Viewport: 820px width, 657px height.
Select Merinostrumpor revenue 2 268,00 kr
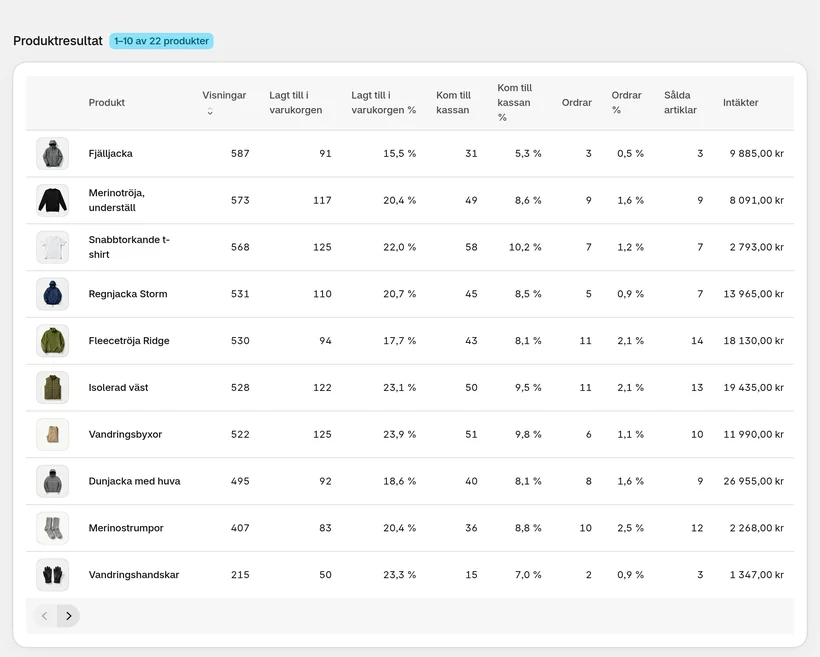click(x=757, y=528)
